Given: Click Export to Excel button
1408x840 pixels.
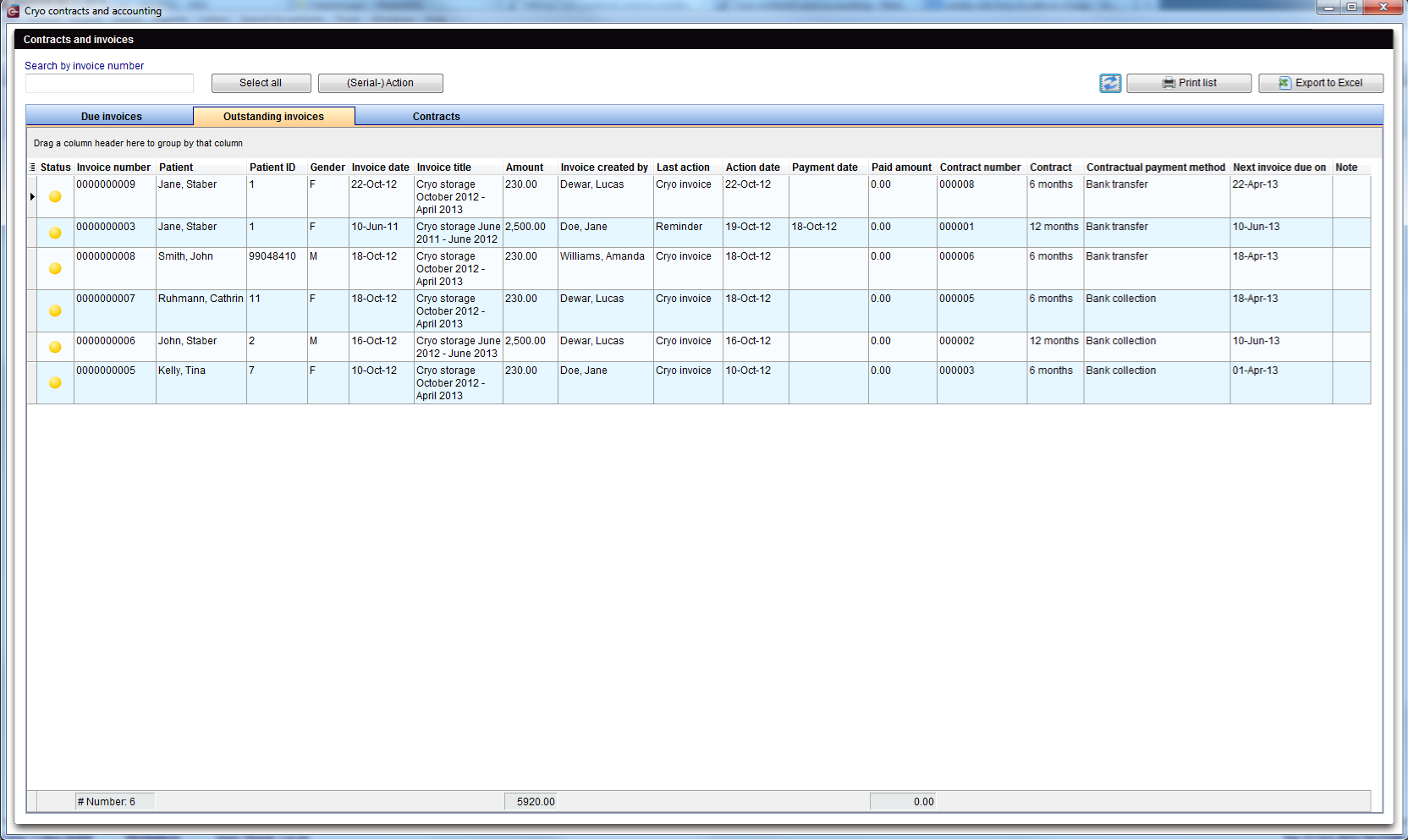Looking at the screenshot, I should click(1321, 83).
